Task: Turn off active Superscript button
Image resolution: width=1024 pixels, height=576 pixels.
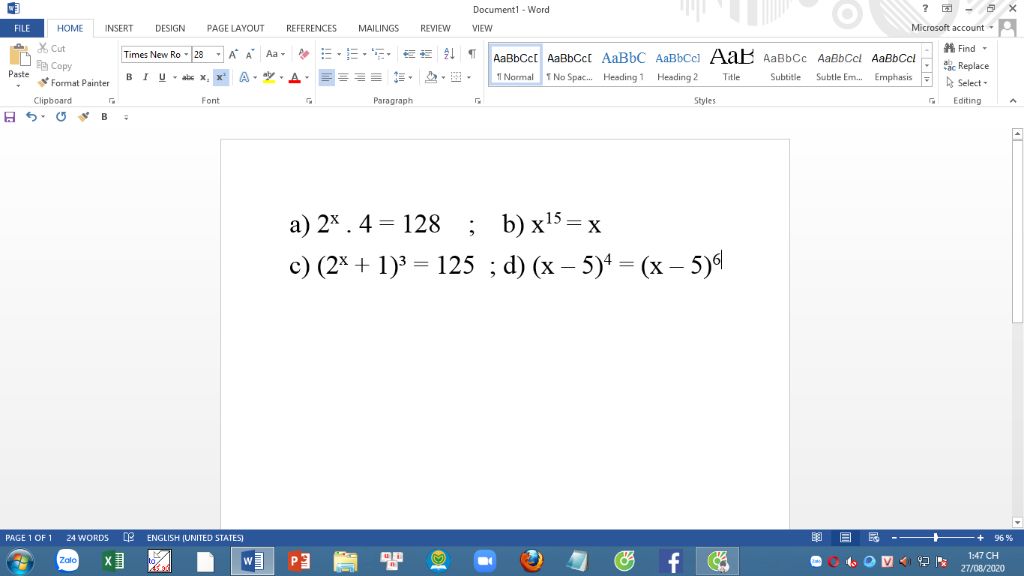Action: pyautogui.click(x=221, y=77)
